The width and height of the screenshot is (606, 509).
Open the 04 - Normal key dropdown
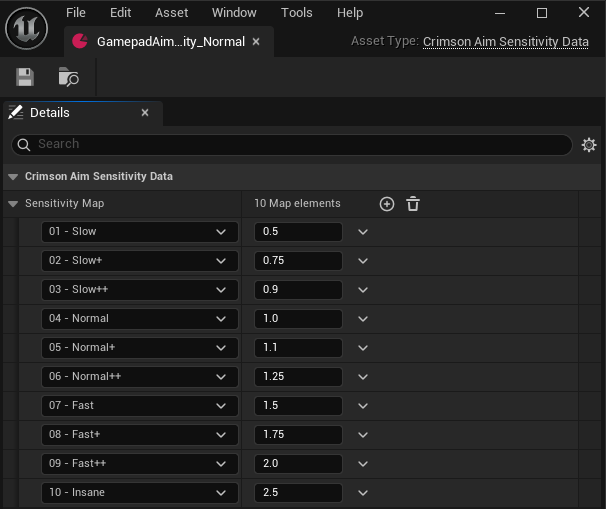click(x=140, y=318)
